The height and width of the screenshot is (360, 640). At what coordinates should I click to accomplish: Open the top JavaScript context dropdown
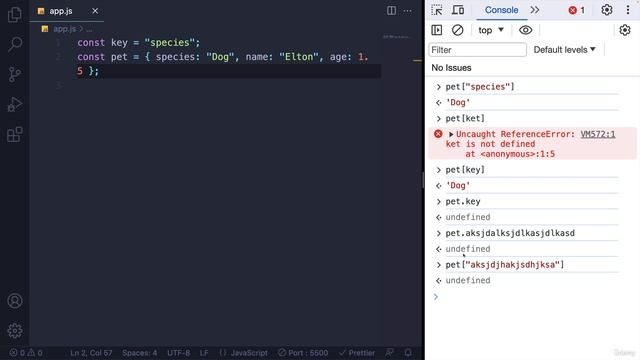click(x=491, y=30)
